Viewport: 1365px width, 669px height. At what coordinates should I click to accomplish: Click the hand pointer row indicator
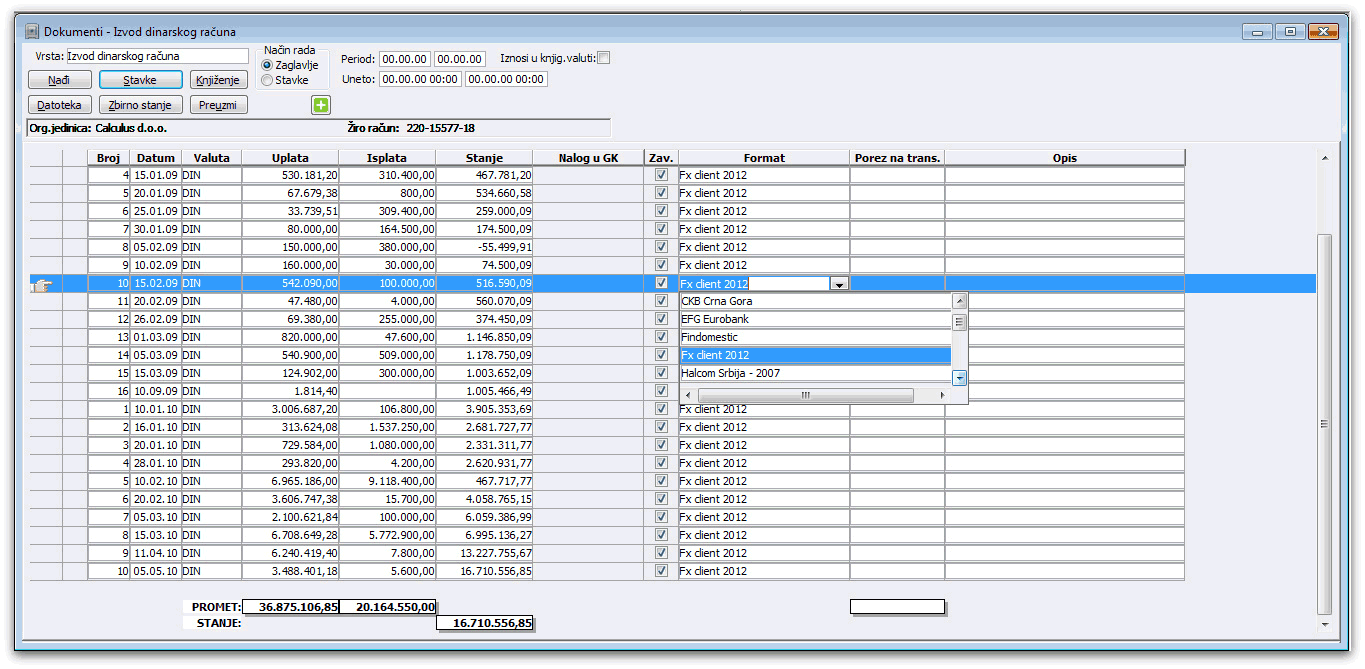click(41, 284)
